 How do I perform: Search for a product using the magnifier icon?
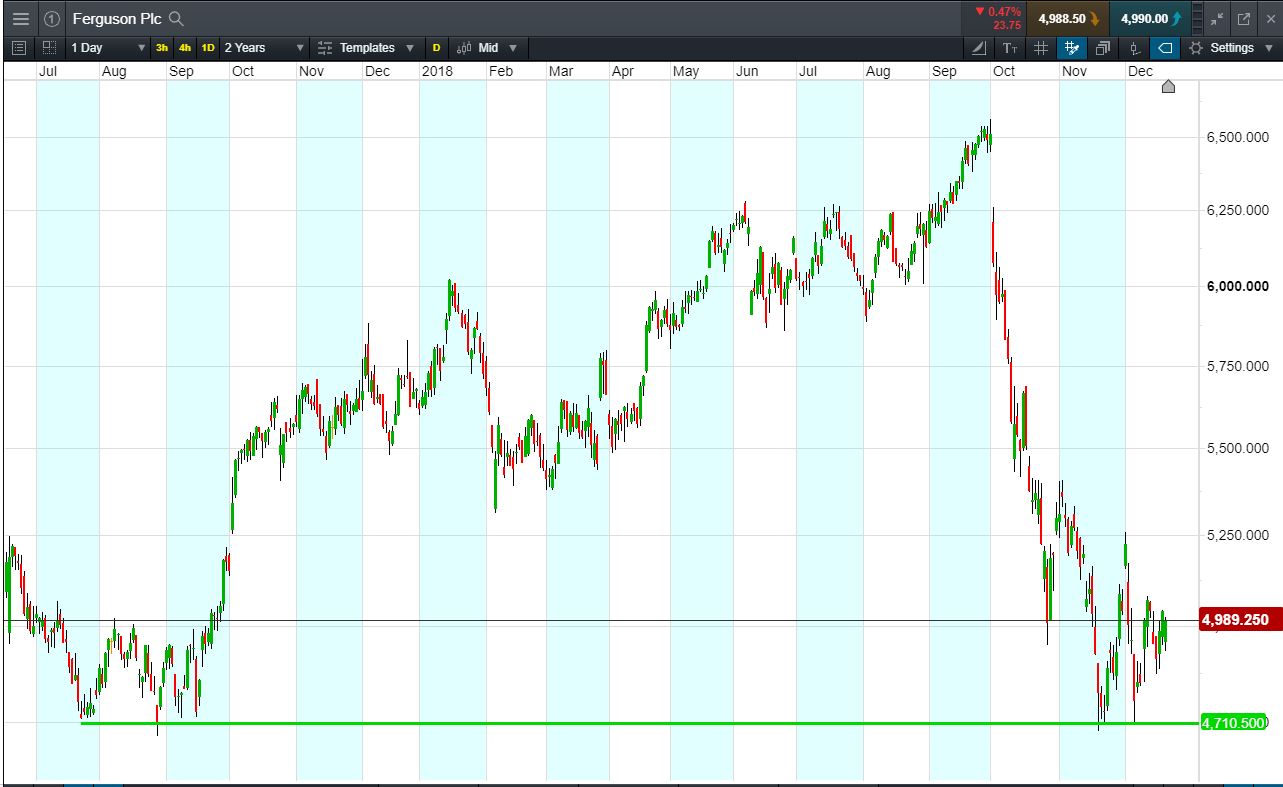click(x=176, y=18)
